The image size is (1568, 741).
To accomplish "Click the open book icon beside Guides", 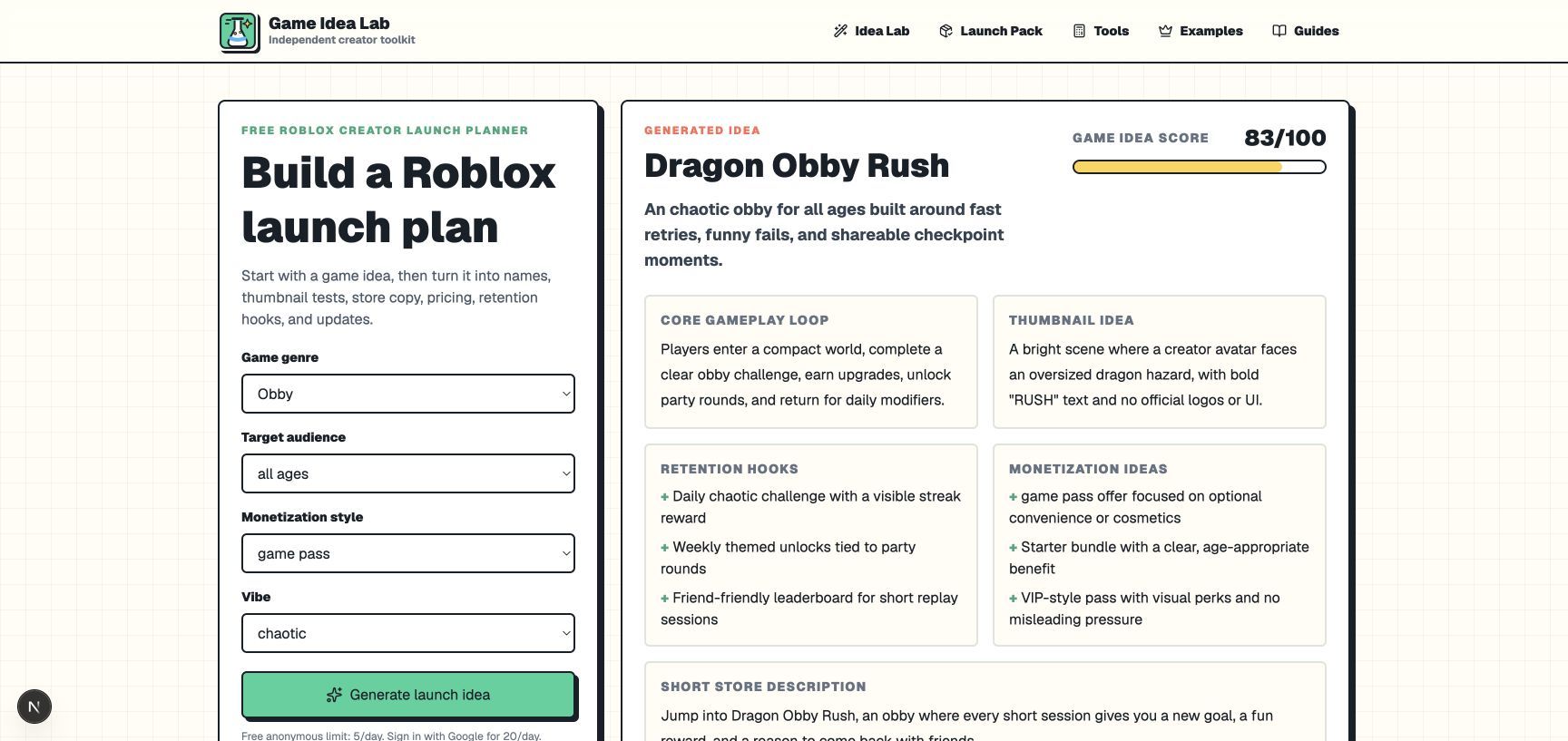I will [1279, 31].
